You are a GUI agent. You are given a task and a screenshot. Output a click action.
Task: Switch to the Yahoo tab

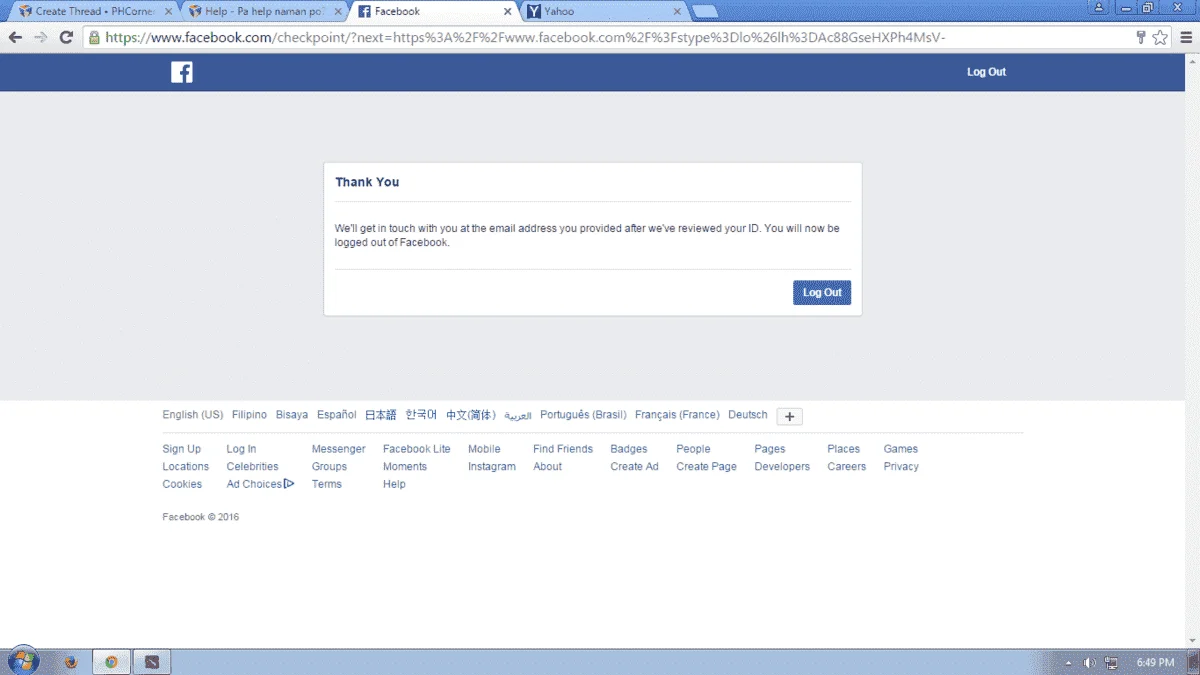pyautogui.click(x=605, y=12)
